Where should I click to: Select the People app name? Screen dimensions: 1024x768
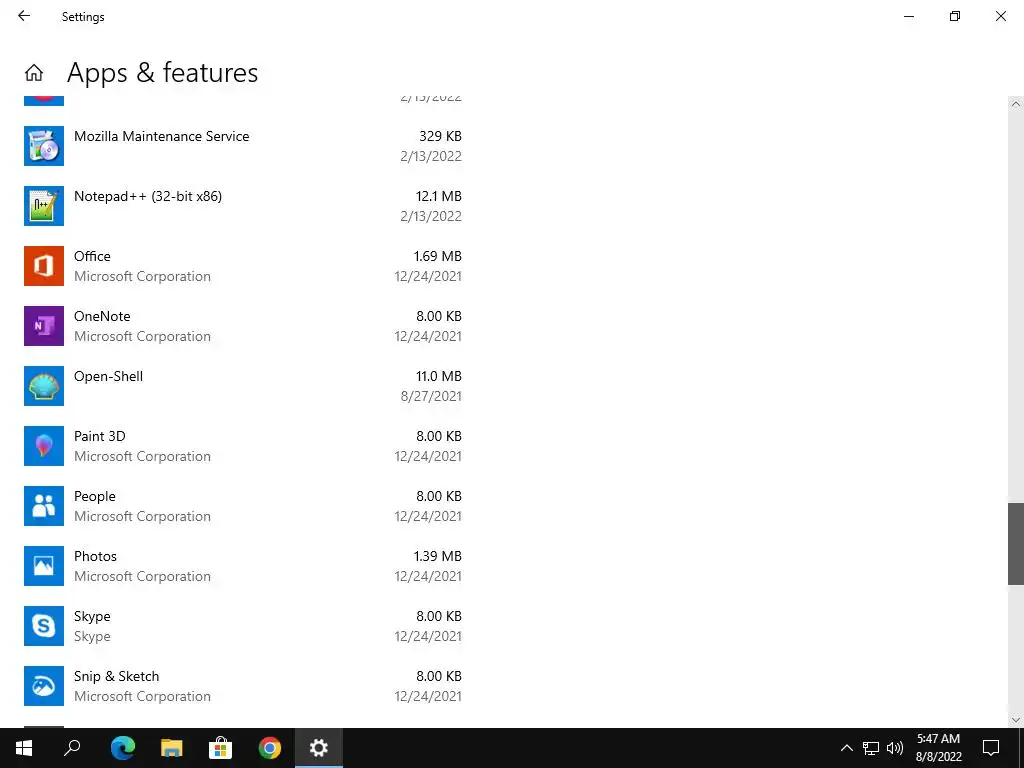95,497
